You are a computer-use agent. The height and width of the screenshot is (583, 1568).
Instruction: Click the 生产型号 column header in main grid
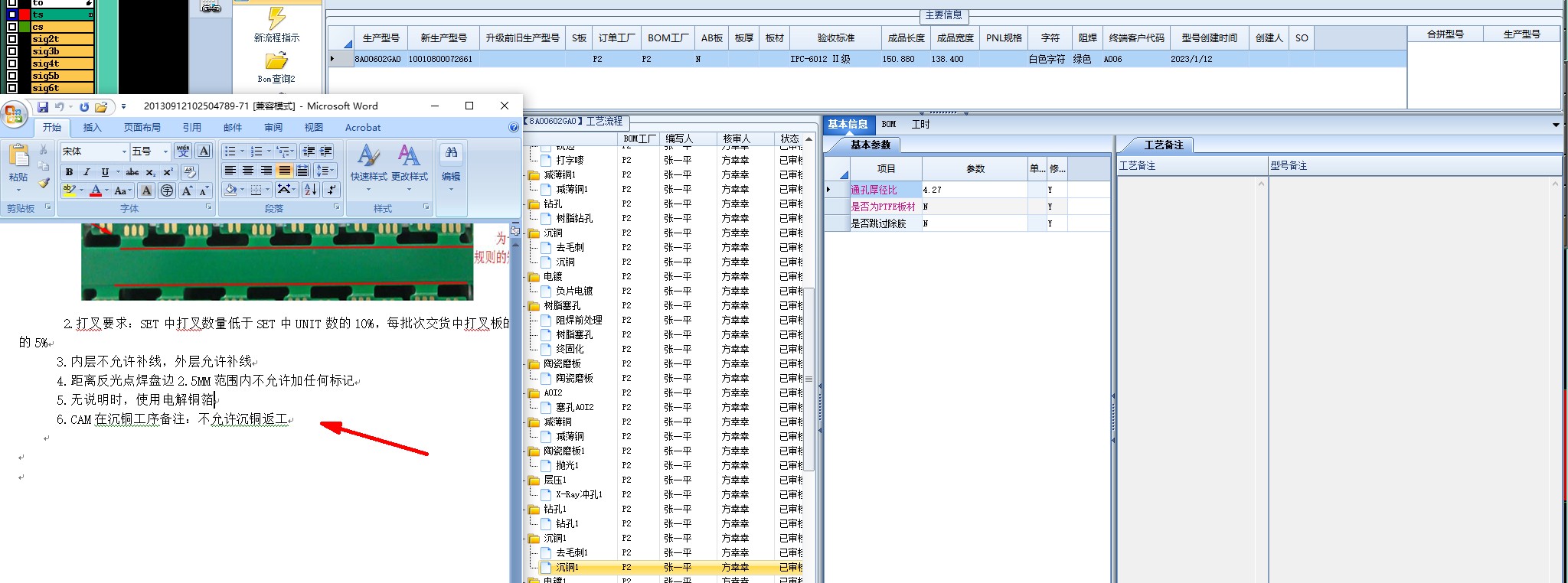click(381, 37)
